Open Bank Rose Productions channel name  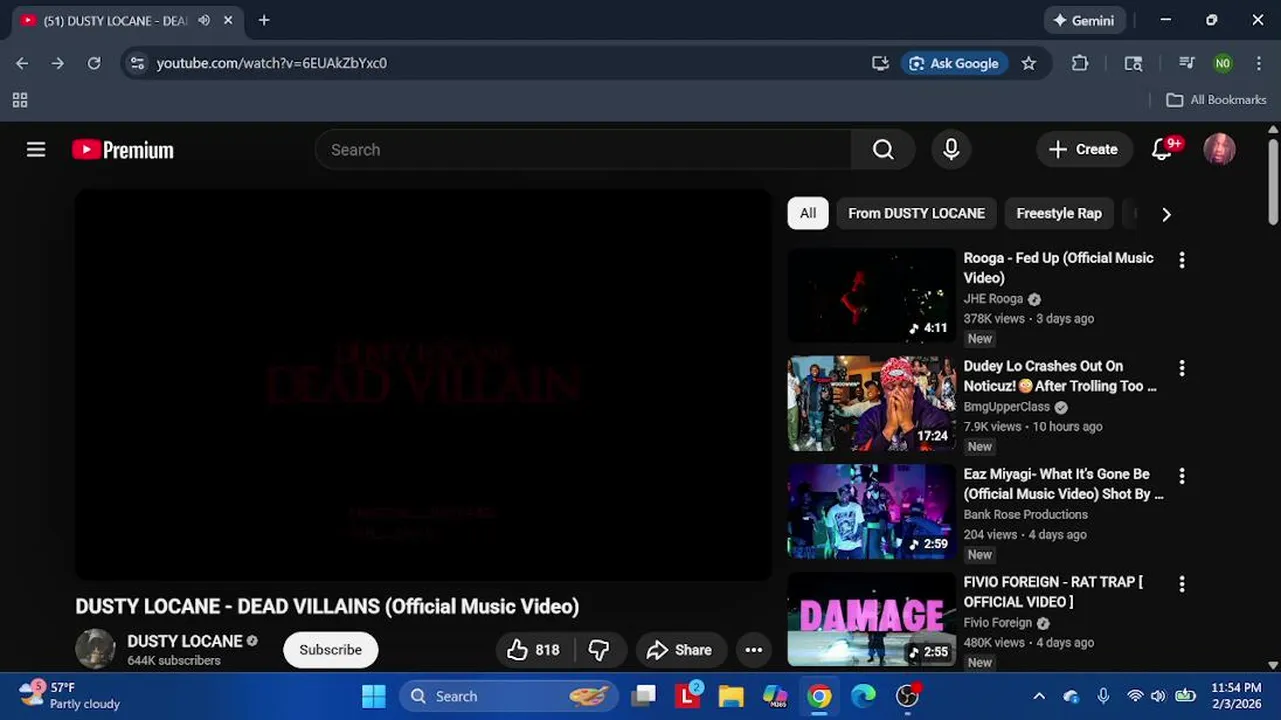(x=1025, y=515)
